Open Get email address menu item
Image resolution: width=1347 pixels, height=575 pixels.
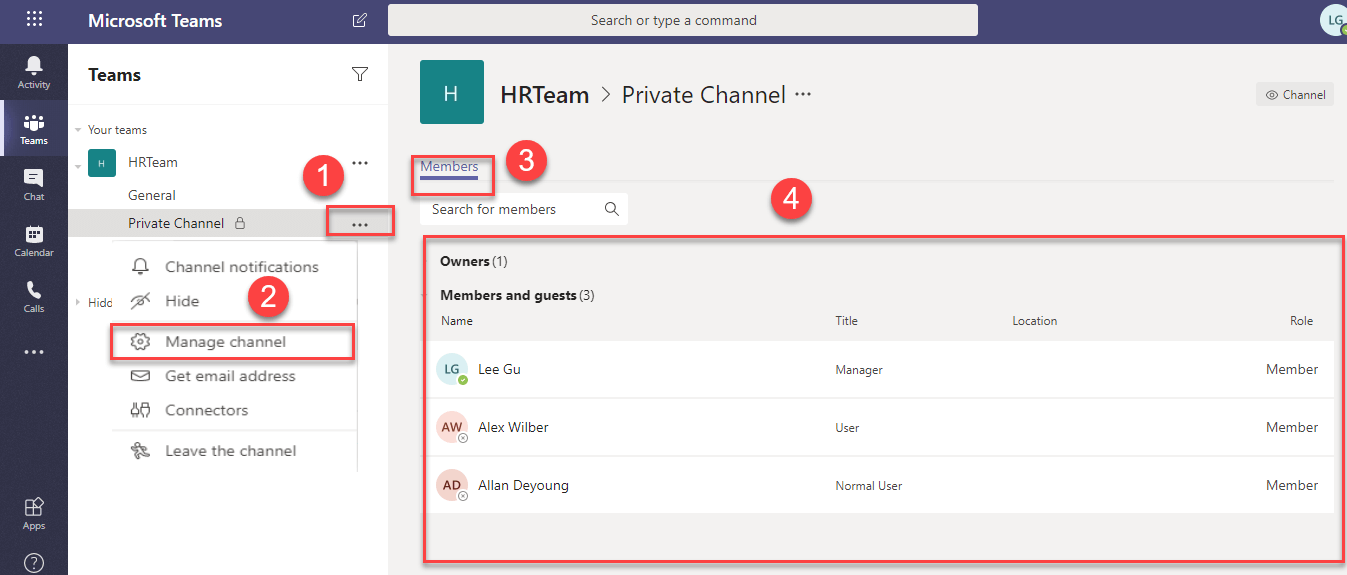[230, 376]
